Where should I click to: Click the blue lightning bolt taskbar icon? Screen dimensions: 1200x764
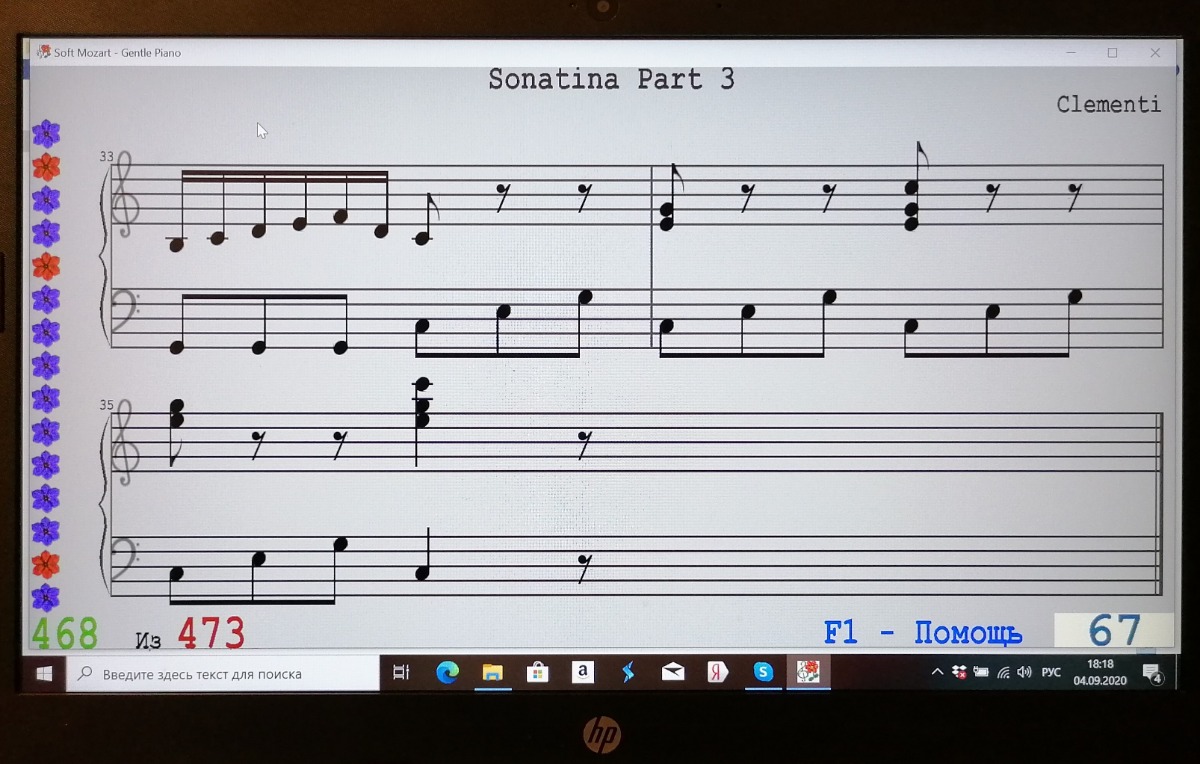(x=628, y=673)
